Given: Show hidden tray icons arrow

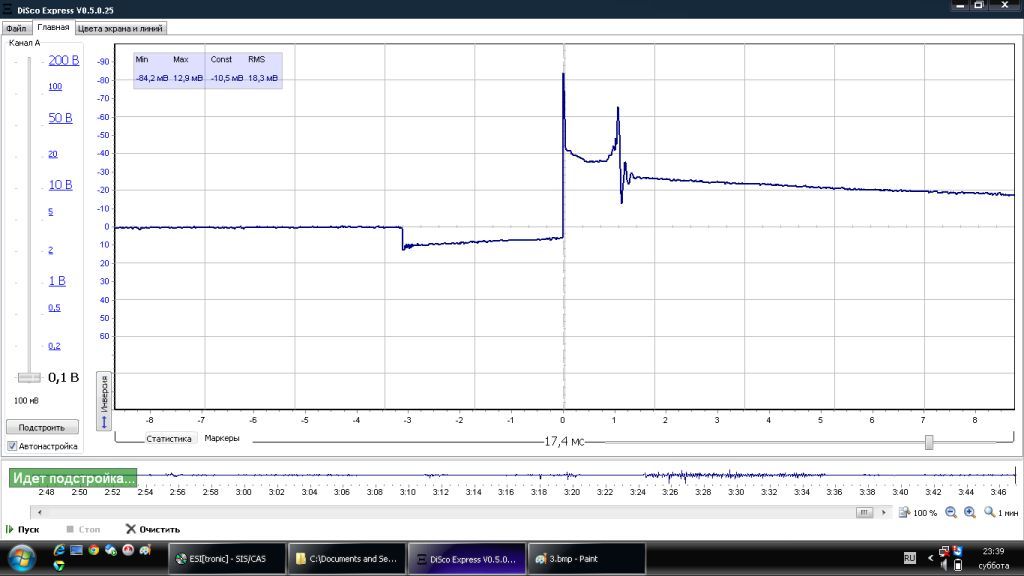Looking at the screenshot, I should (x=930, y=558).
